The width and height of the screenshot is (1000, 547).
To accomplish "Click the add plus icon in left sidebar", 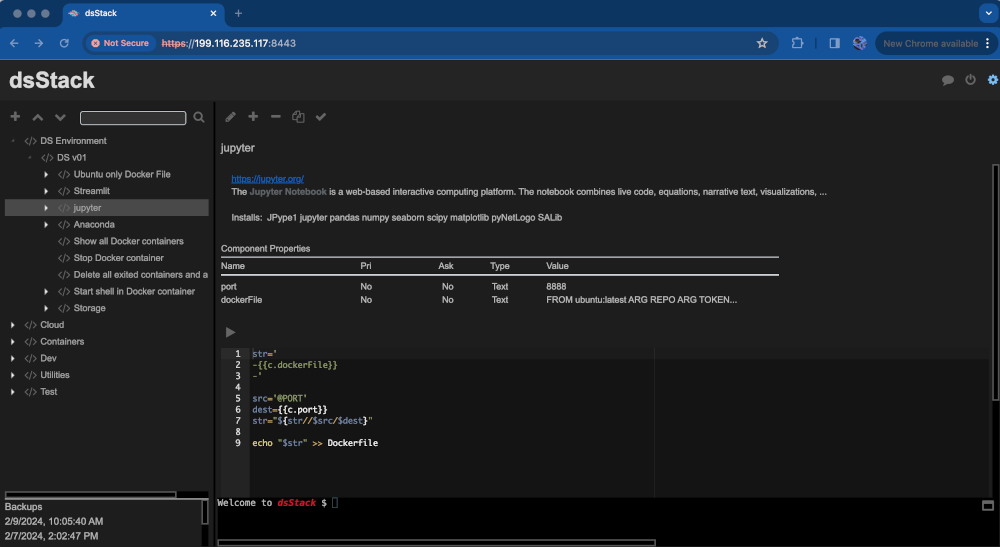I will [x=15, y=117].
